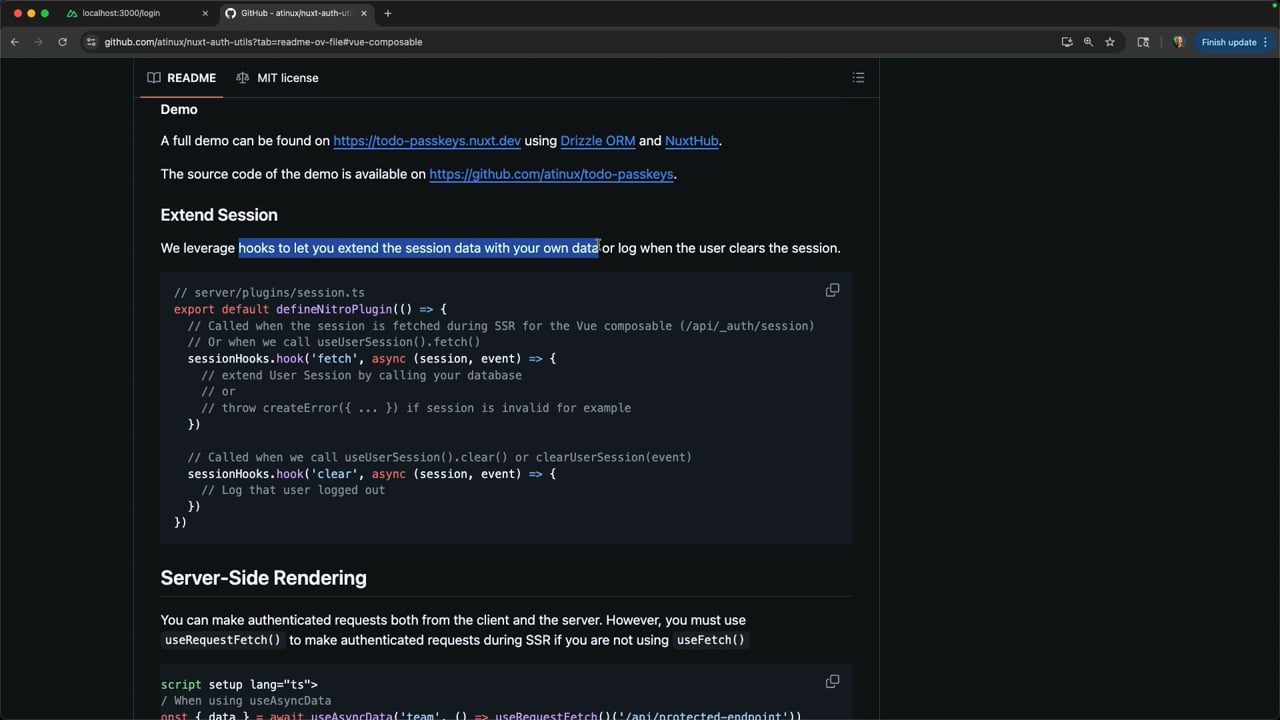Image resolution: width=1280 pixels, height=720 pixels.
Task: Close the GitHub nuxt-auth-utils tab
Action: [362, 13]
